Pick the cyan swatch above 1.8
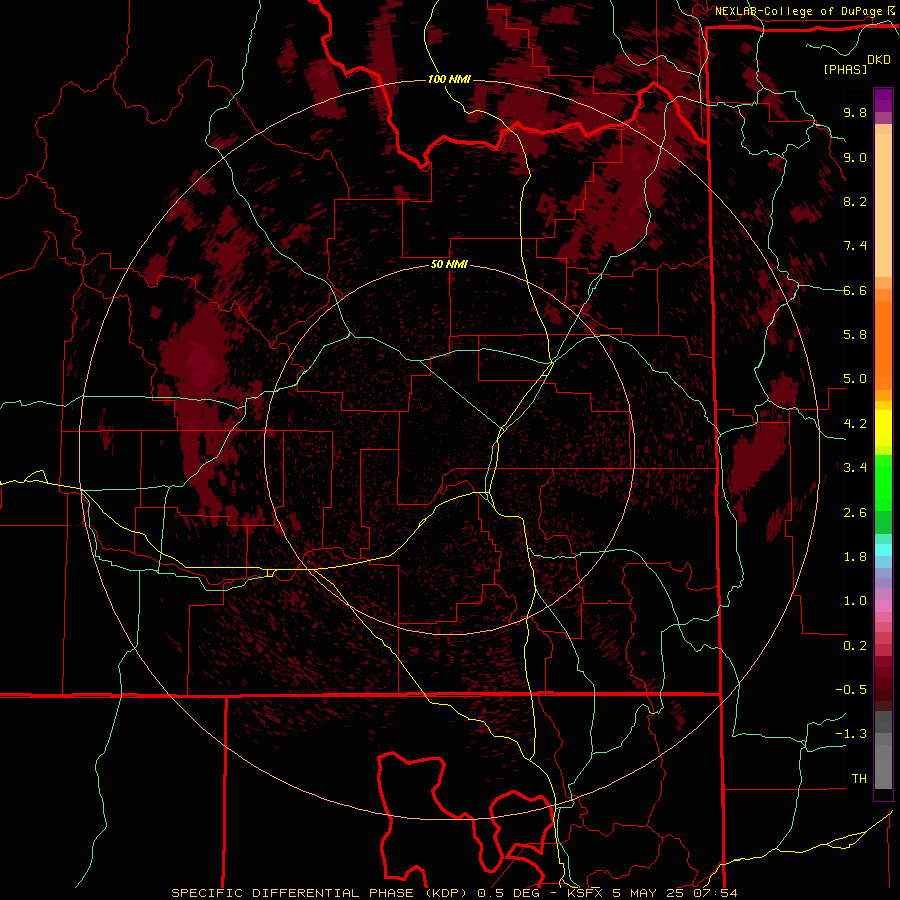This screenshot has width=900, height=900. pyautogui.click(x=883, y=550)
